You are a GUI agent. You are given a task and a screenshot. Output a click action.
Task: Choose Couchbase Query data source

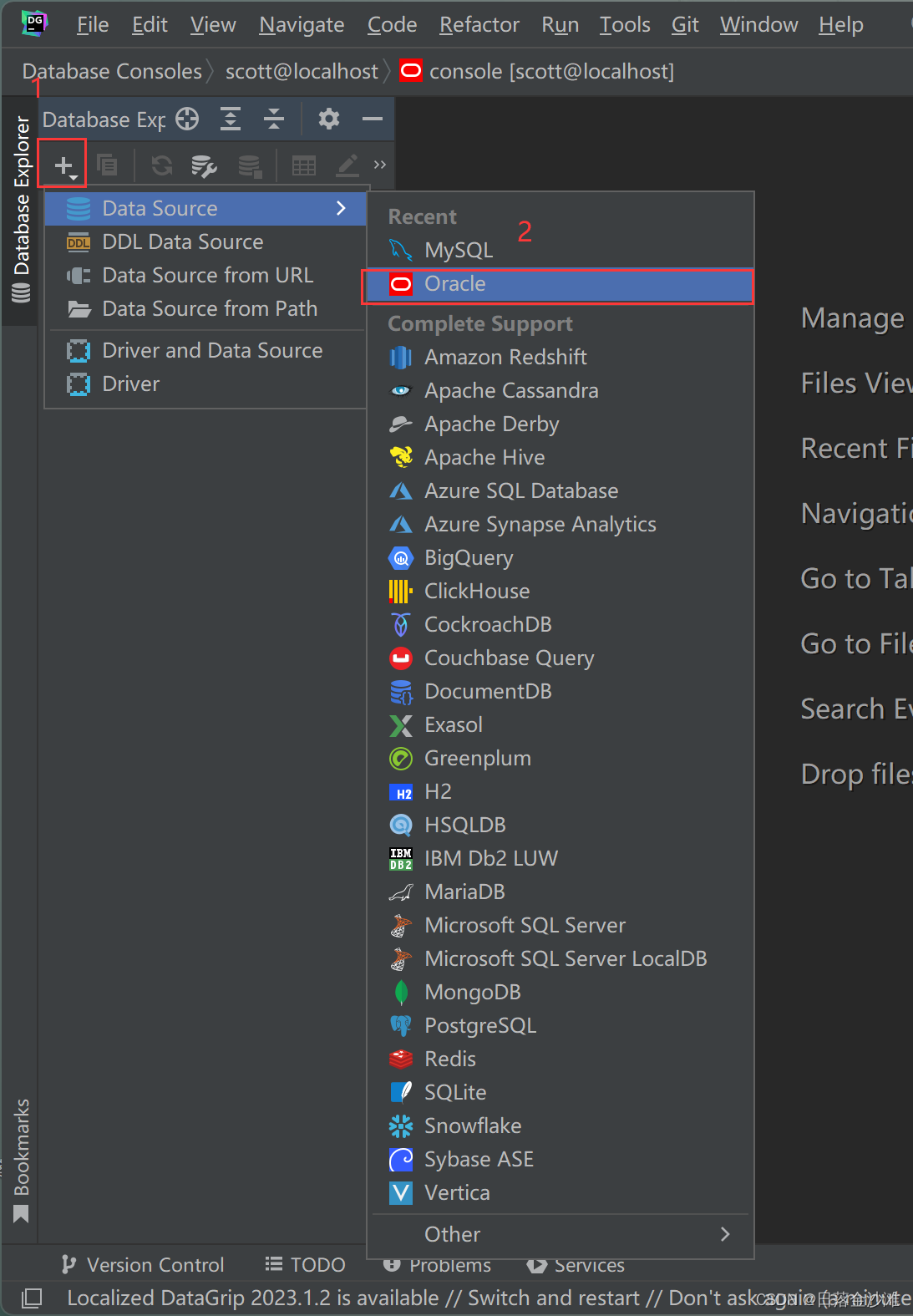560,658
